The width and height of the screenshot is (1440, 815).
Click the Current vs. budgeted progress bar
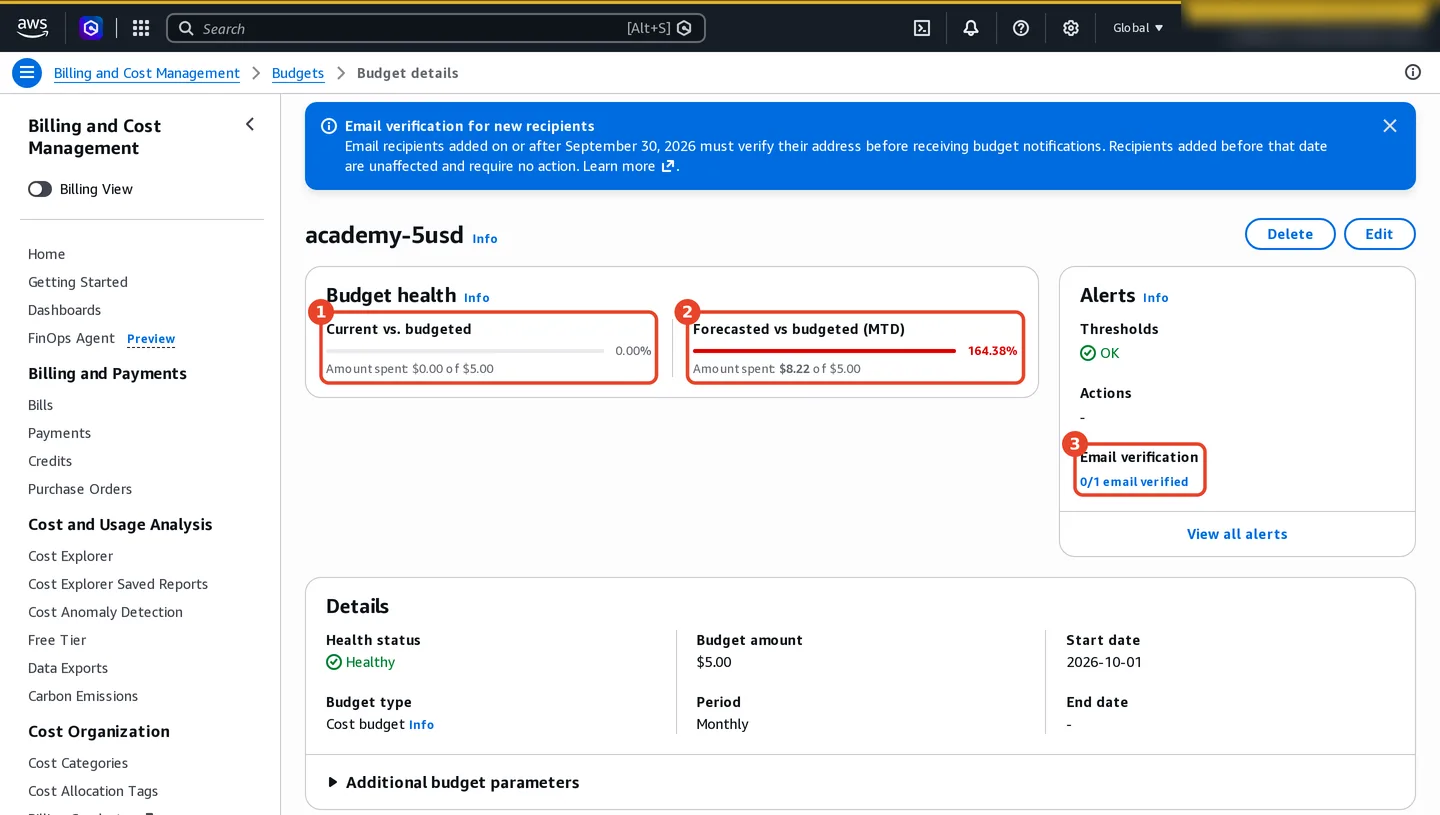(x=465, y=351)
